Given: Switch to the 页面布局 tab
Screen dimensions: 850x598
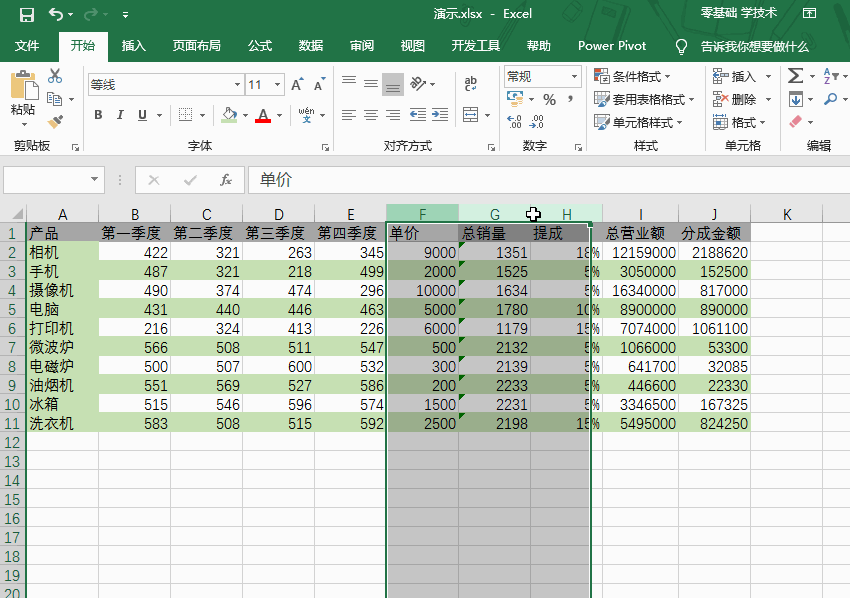Looking at the screenshot, I should coord(196,46).
